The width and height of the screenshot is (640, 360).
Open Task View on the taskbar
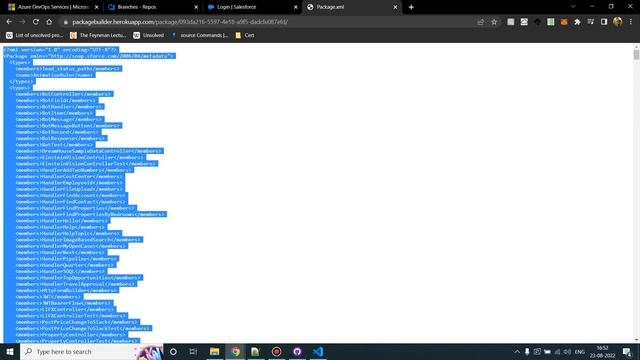(x=193, y=351)
